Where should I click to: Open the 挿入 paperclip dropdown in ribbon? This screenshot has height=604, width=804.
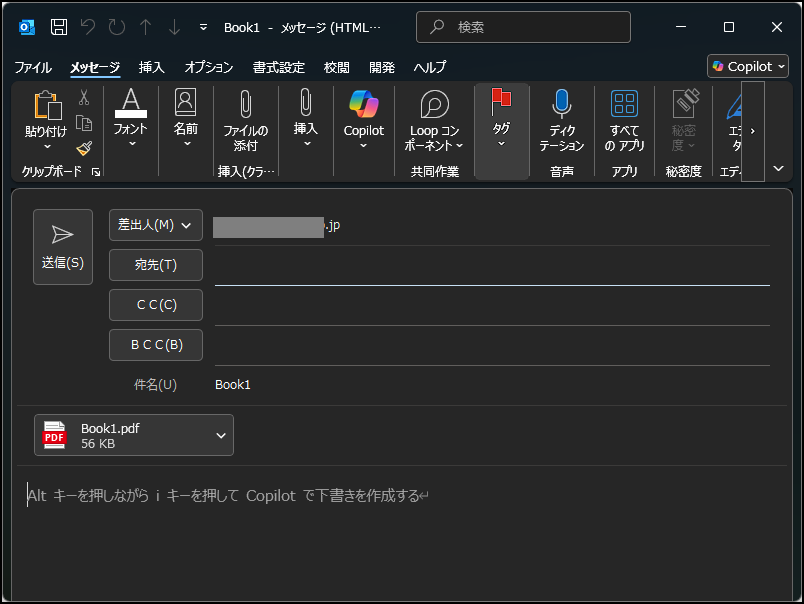click(306, 118)
